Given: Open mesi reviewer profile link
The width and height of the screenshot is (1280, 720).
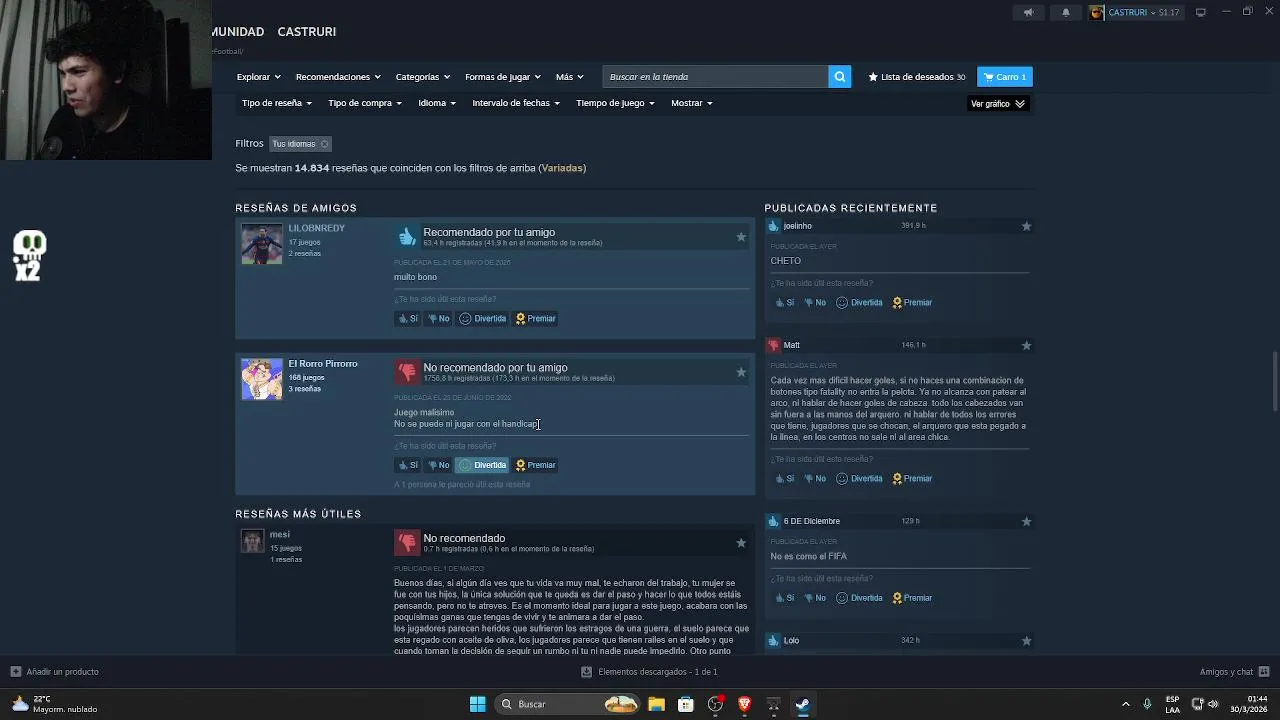Looking at the screenshot, I should click(279, 535).
